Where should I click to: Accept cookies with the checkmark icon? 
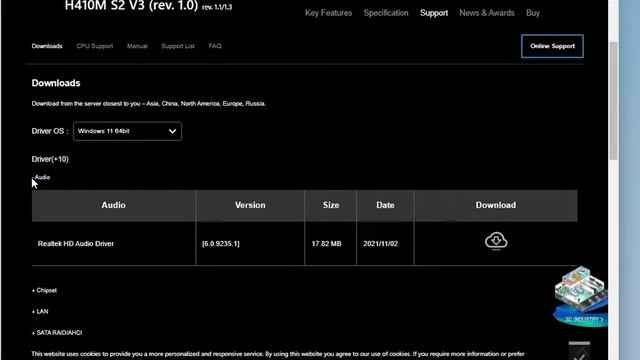click(x=579, y=353)
